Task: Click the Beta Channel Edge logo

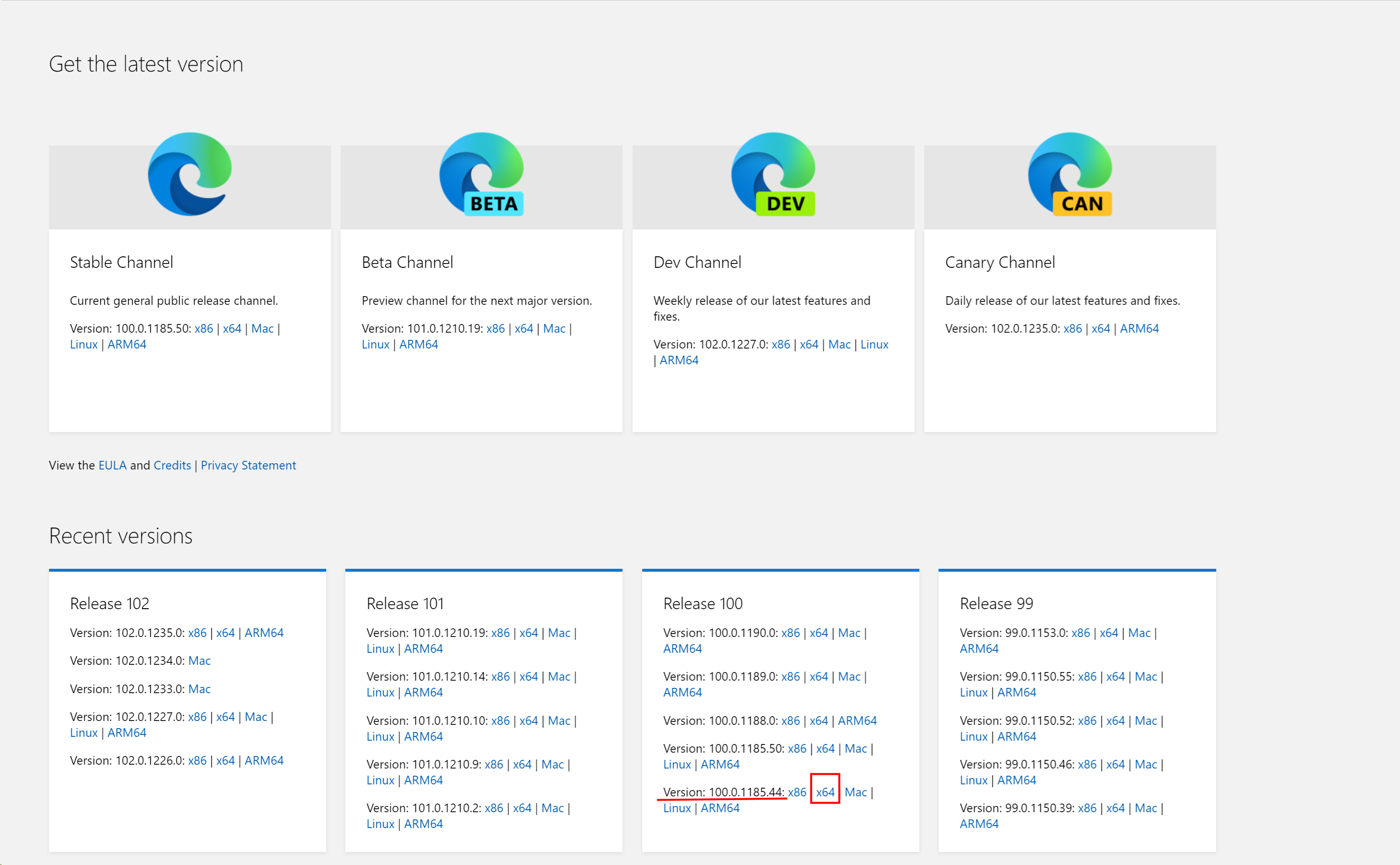Action: click(x=481, y=174)
